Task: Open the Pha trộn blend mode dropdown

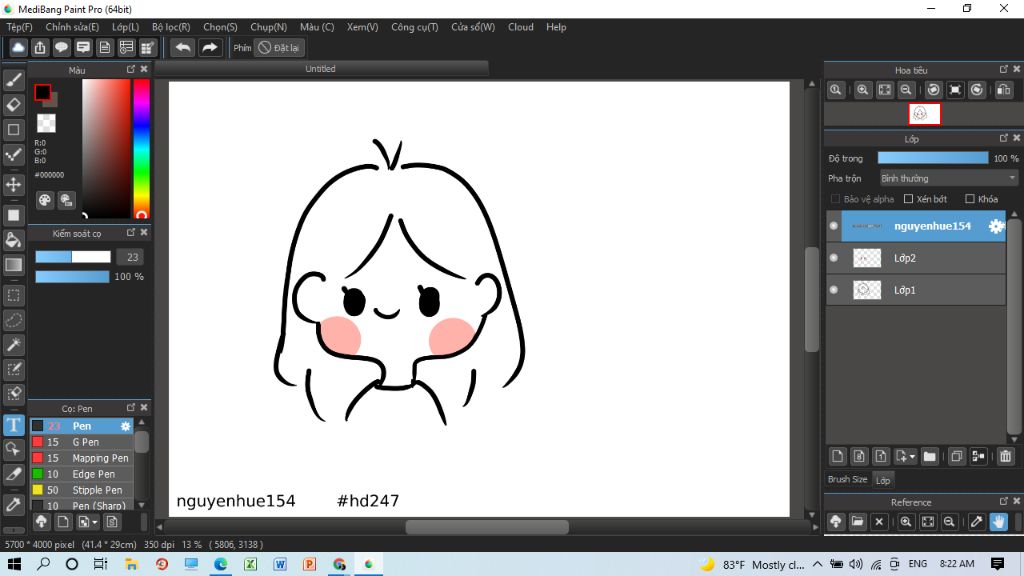Action: 948,178
